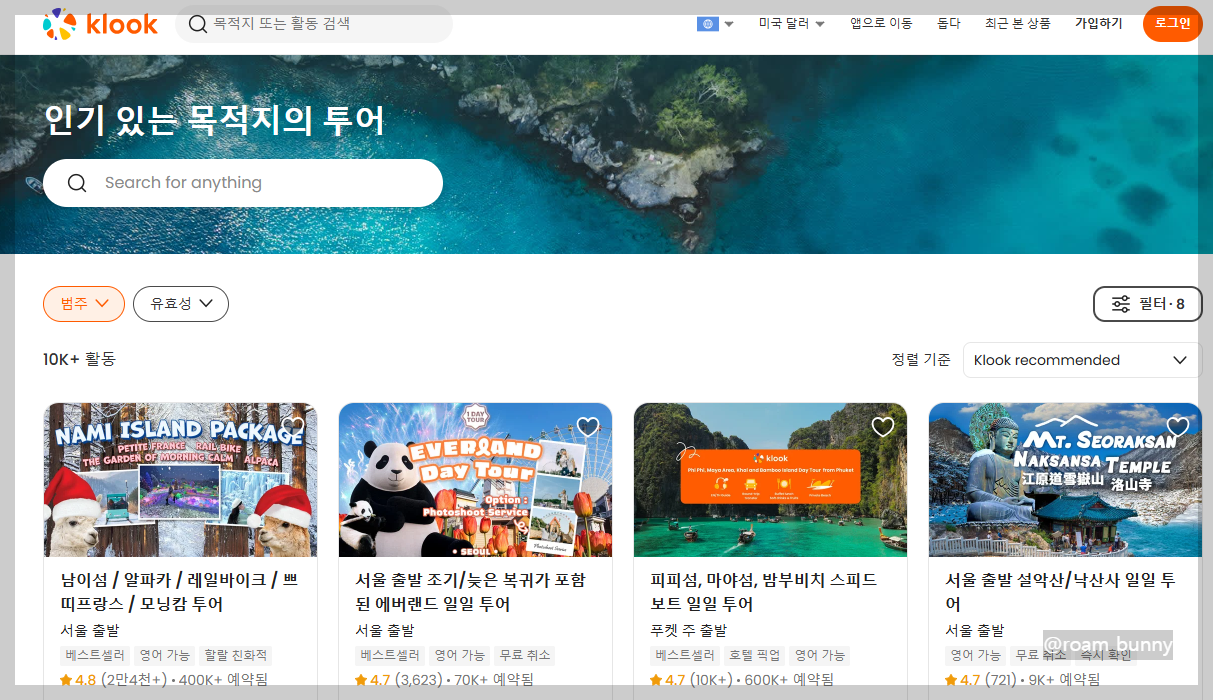Open the Mt. Seoraksan Naksansa thumbnail
This screenshot has width=1213, height=700.
pos(1065,480)
